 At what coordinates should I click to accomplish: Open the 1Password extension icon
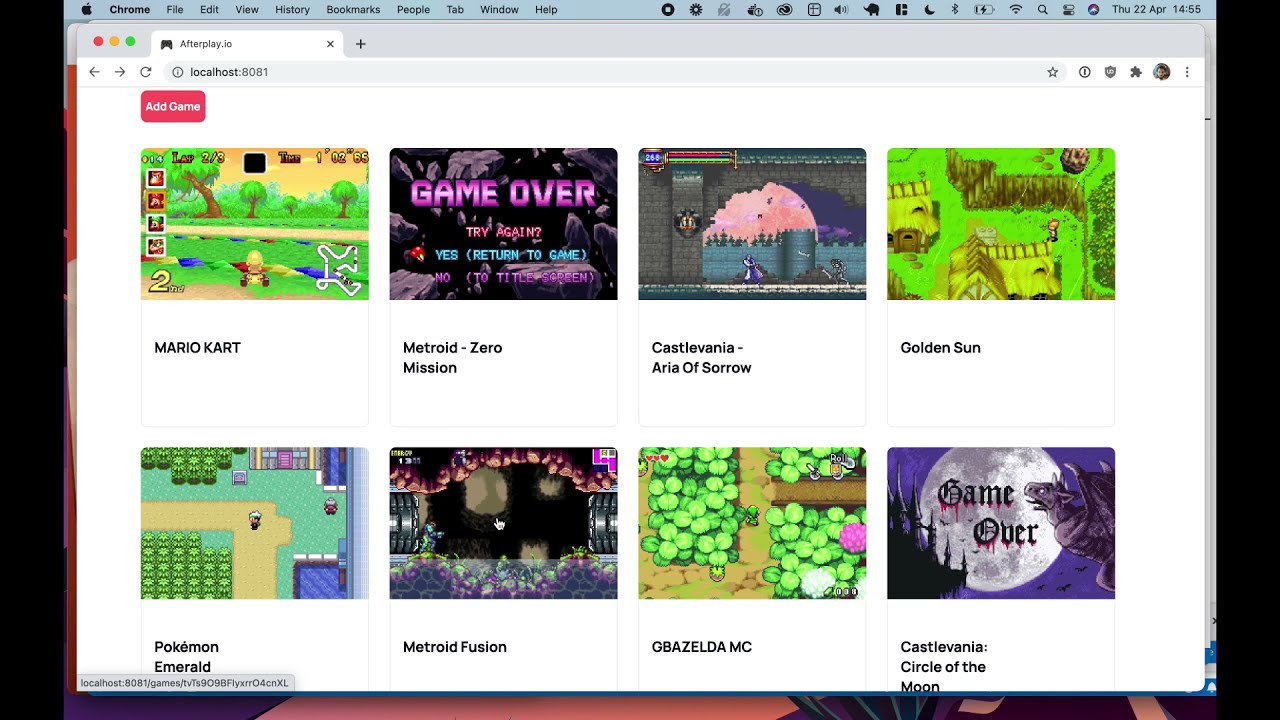click(x=1084, y=72)
